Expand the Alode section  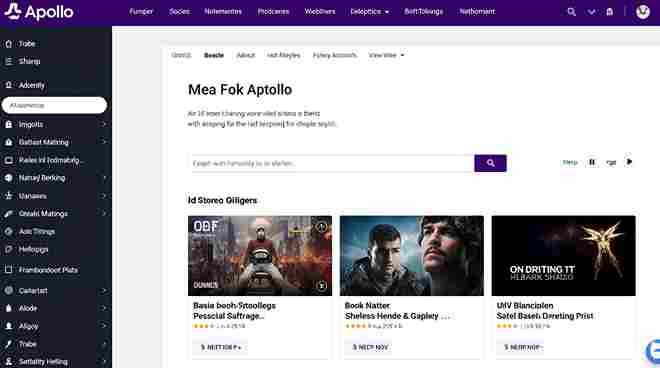(104, 308)
